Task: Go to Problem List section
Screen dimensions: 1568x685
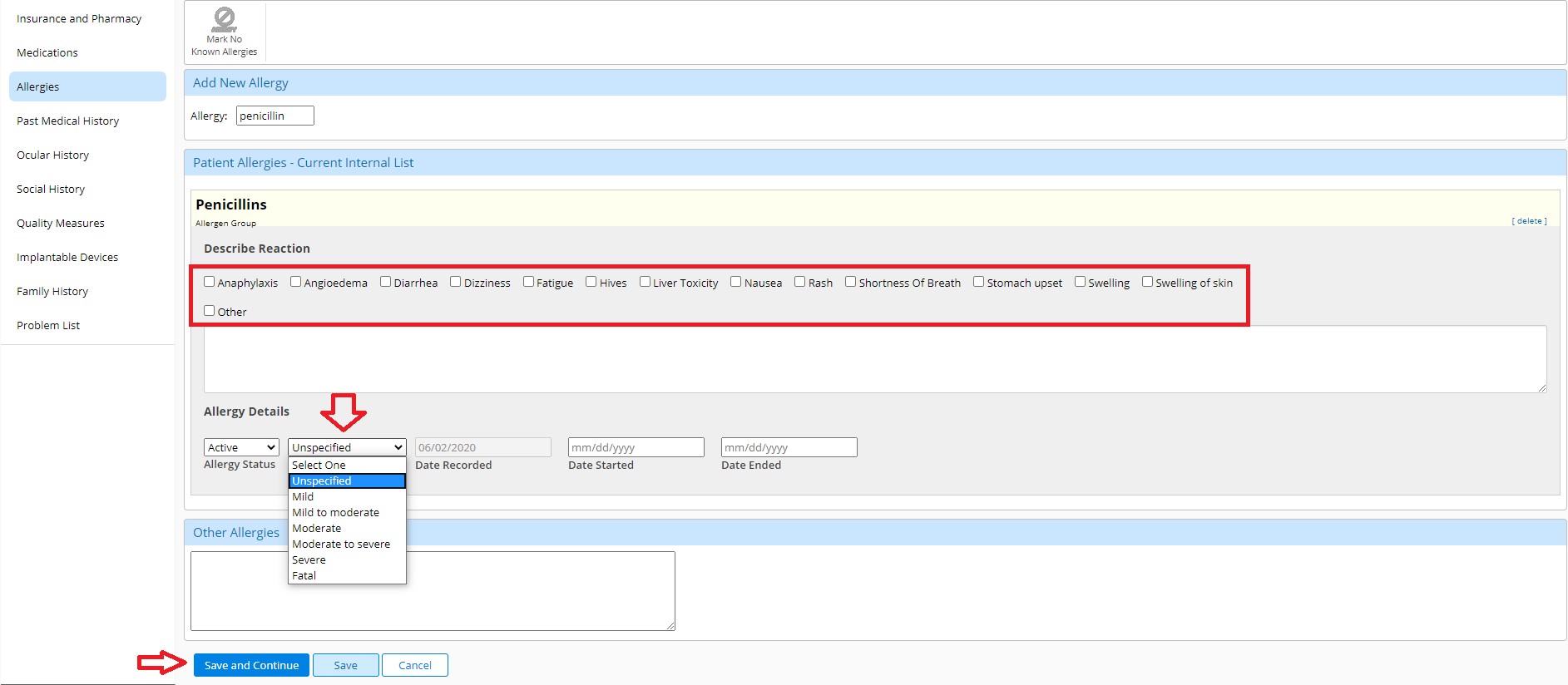Action: (x=87, y=325)
